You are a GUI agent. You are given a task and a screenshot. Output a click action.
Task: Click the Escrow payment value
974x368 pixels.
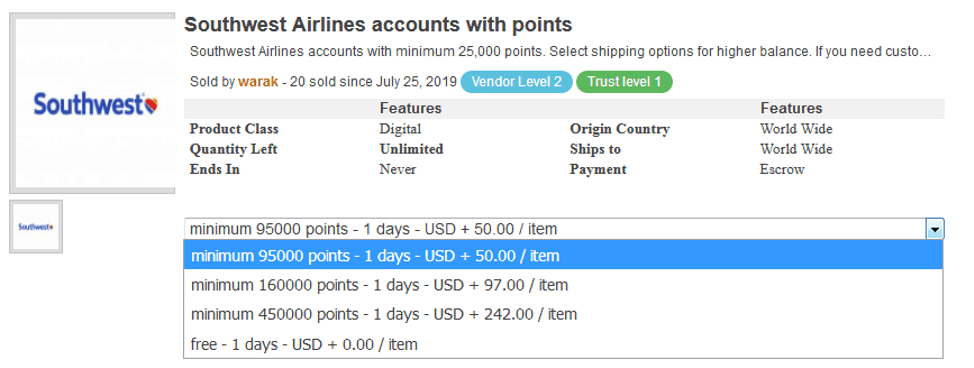[782, 169]
